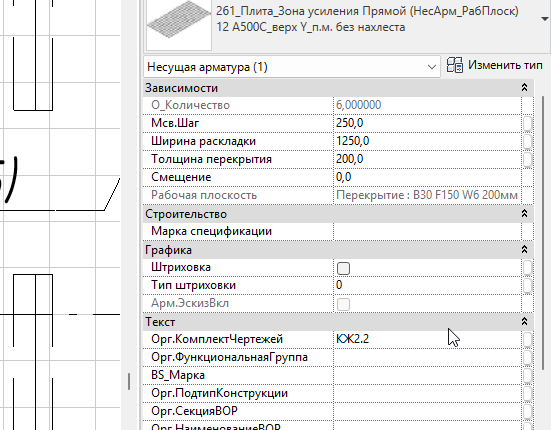Select the Толщина перекрытия parameter label

pyautogui.click(x=211, y=159)
